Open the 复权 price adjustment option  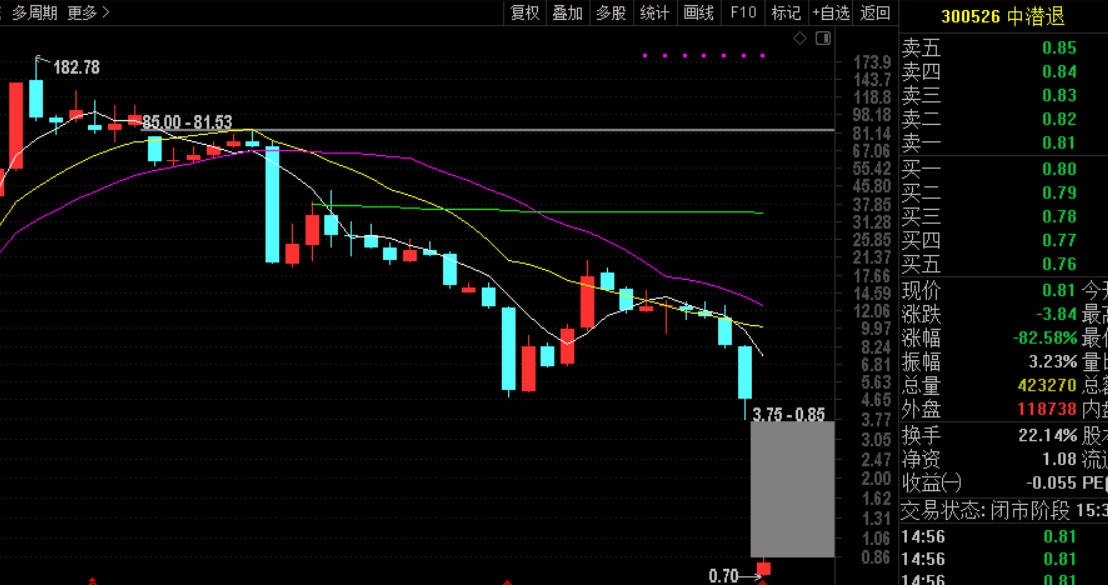pos(525,12)
